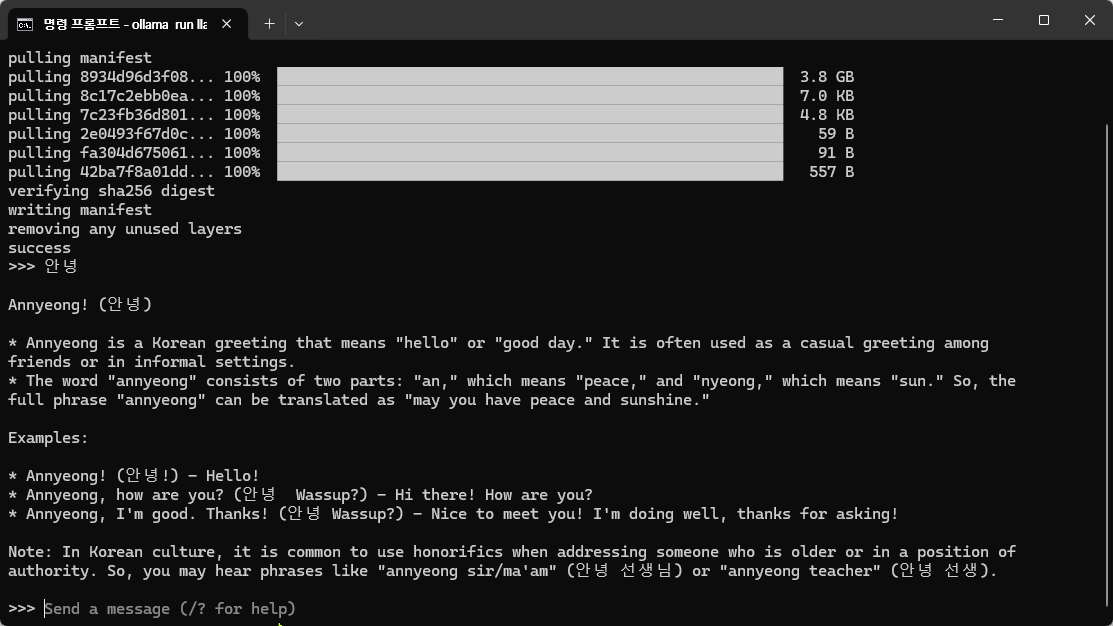Screen dimensions: 1113x626
Task: Click the progress bar for 8c17c2ebb0ea
Action: click(530, 96)
